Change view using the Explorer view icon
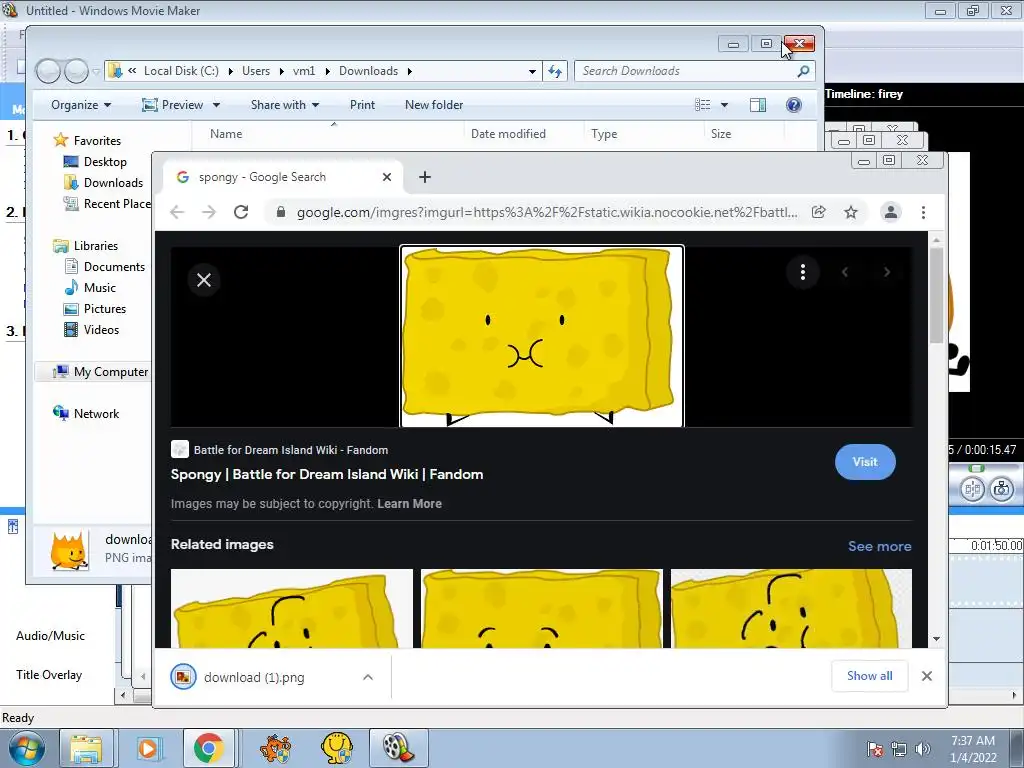The width and height of the screenshot is (1024, 768). (x=703, y=105)
